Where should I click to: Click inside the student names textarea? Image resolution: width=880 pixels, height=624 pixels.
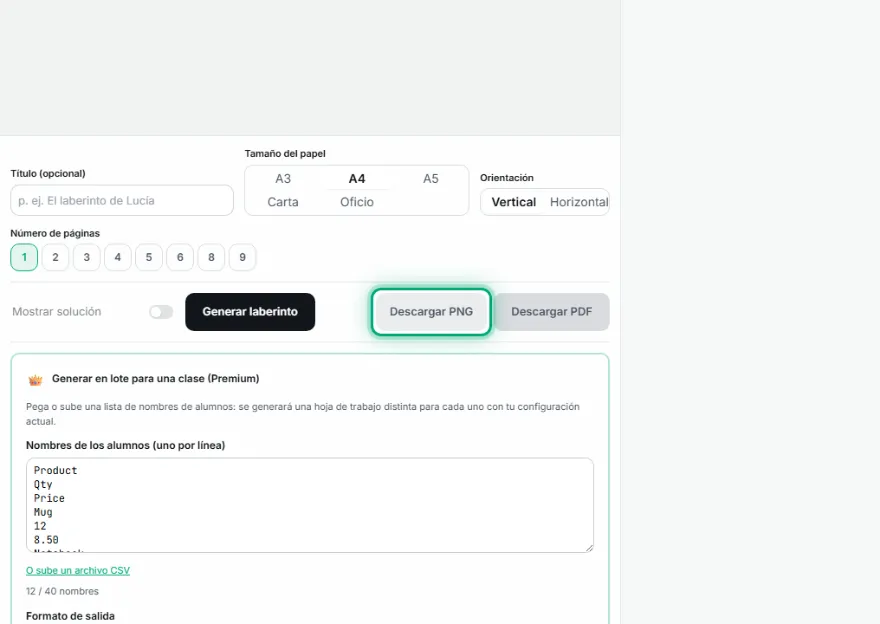(310, 505)
